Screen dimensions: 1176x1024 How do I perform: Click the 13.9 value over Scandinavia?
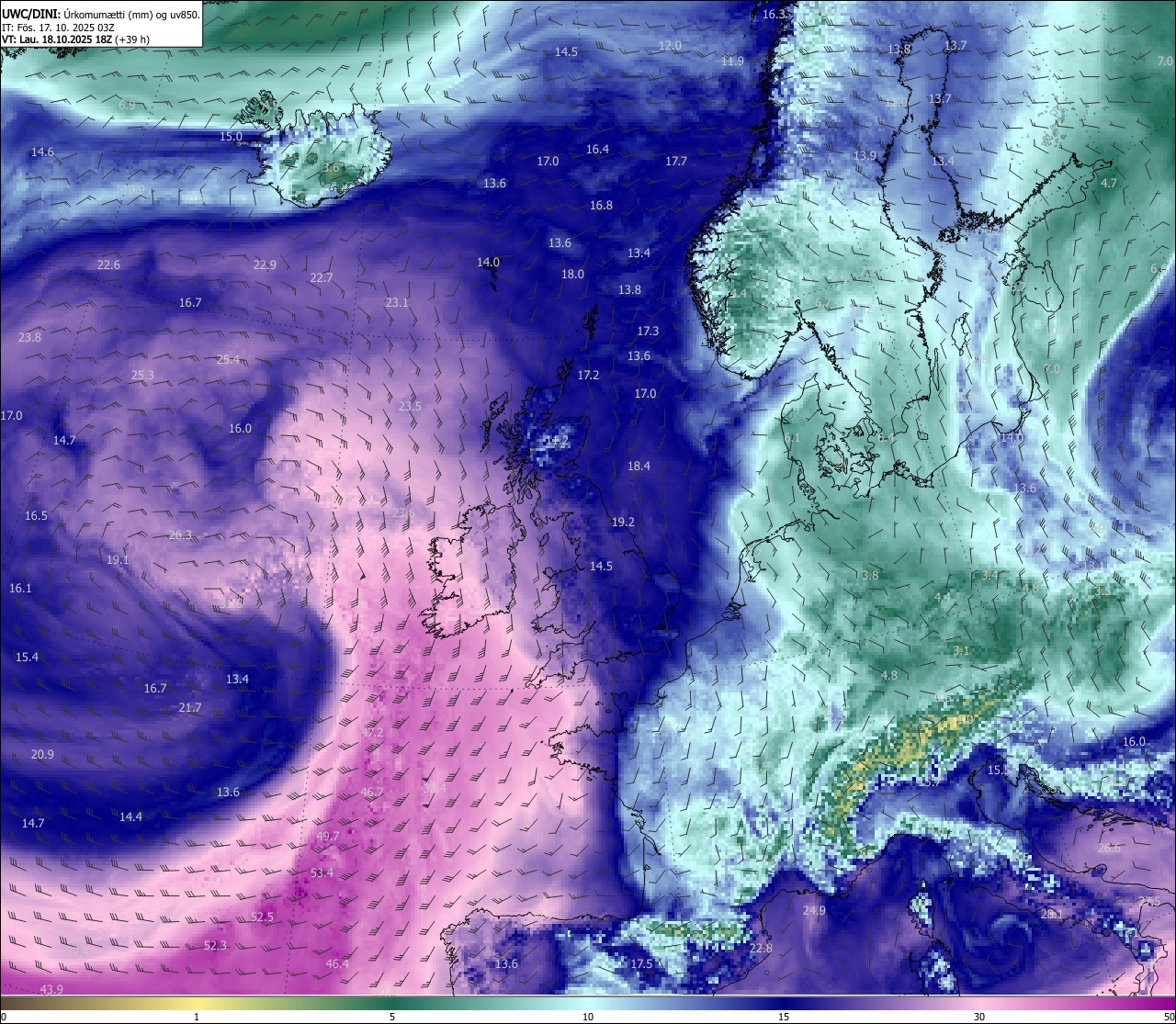point(865,155)
